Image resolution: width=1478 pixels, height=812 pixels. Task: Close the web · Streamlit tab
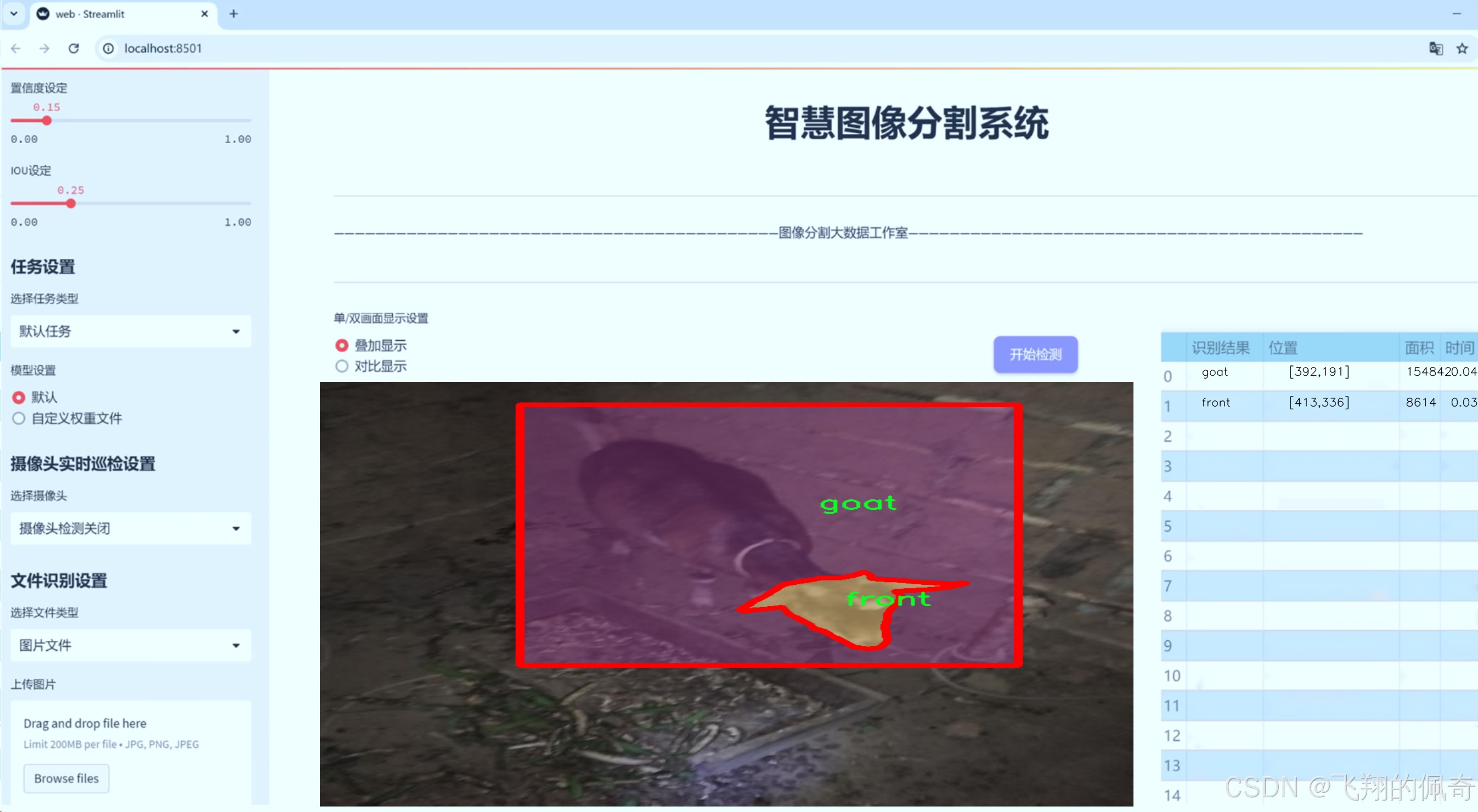[x=204, y=14]
